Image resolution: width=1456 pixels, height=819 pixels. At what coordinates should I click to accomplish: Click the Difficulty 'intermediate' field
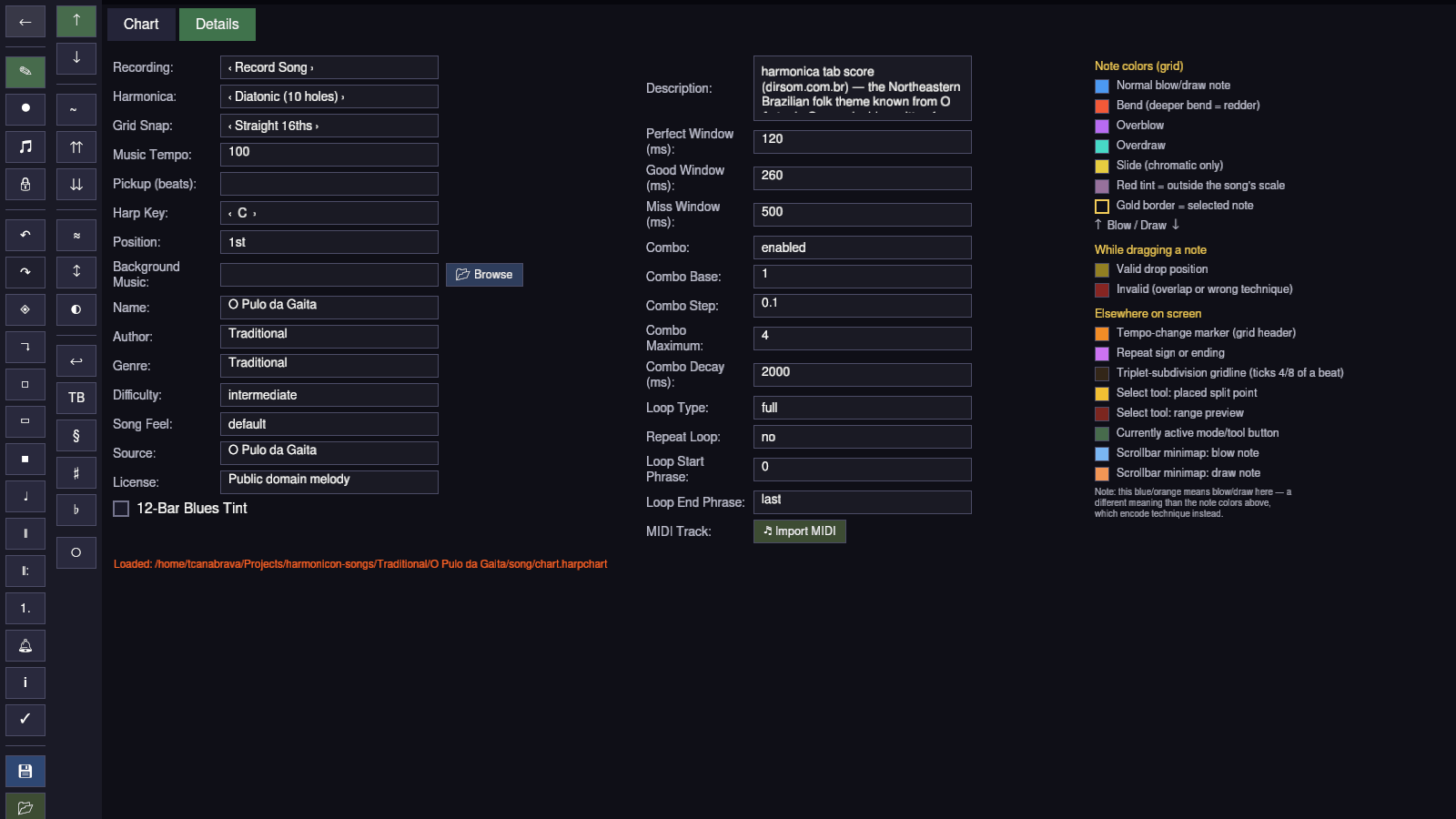[x=329, y=395]
